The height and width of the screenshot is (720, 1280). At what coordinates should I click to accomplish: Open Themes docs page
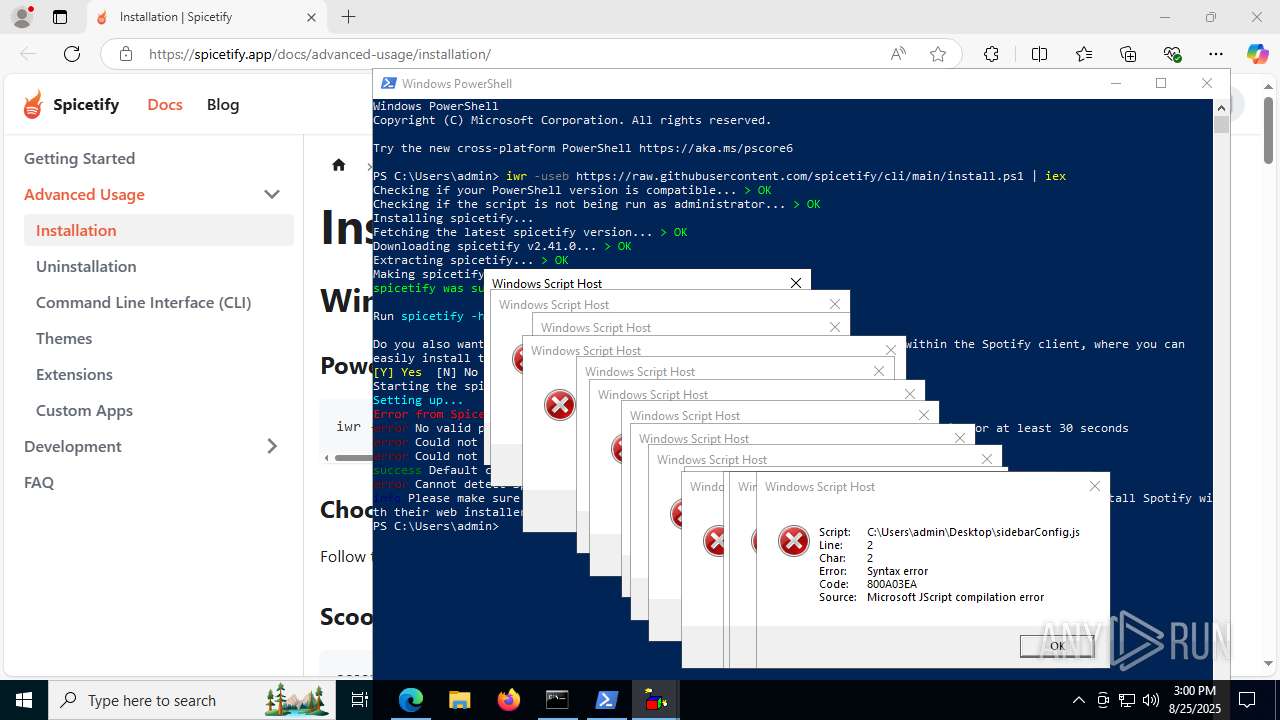coord(64,338)
